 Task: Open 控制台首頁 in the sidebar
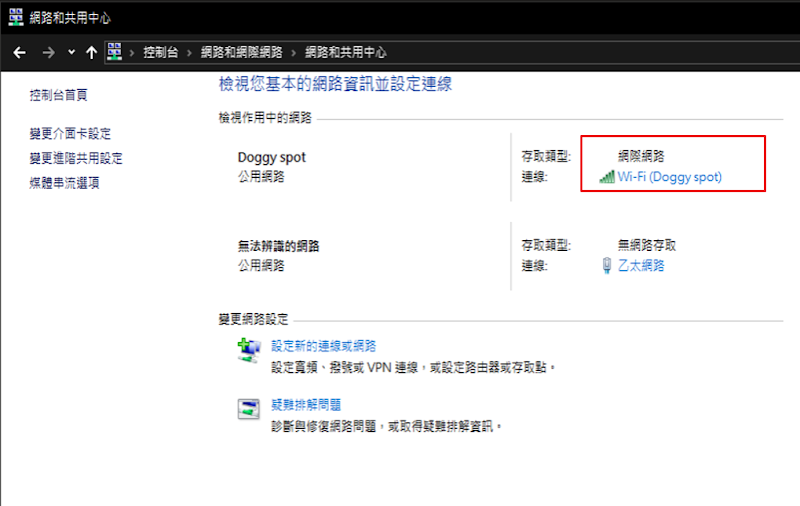pyautogui.click(x=58, y=95)
